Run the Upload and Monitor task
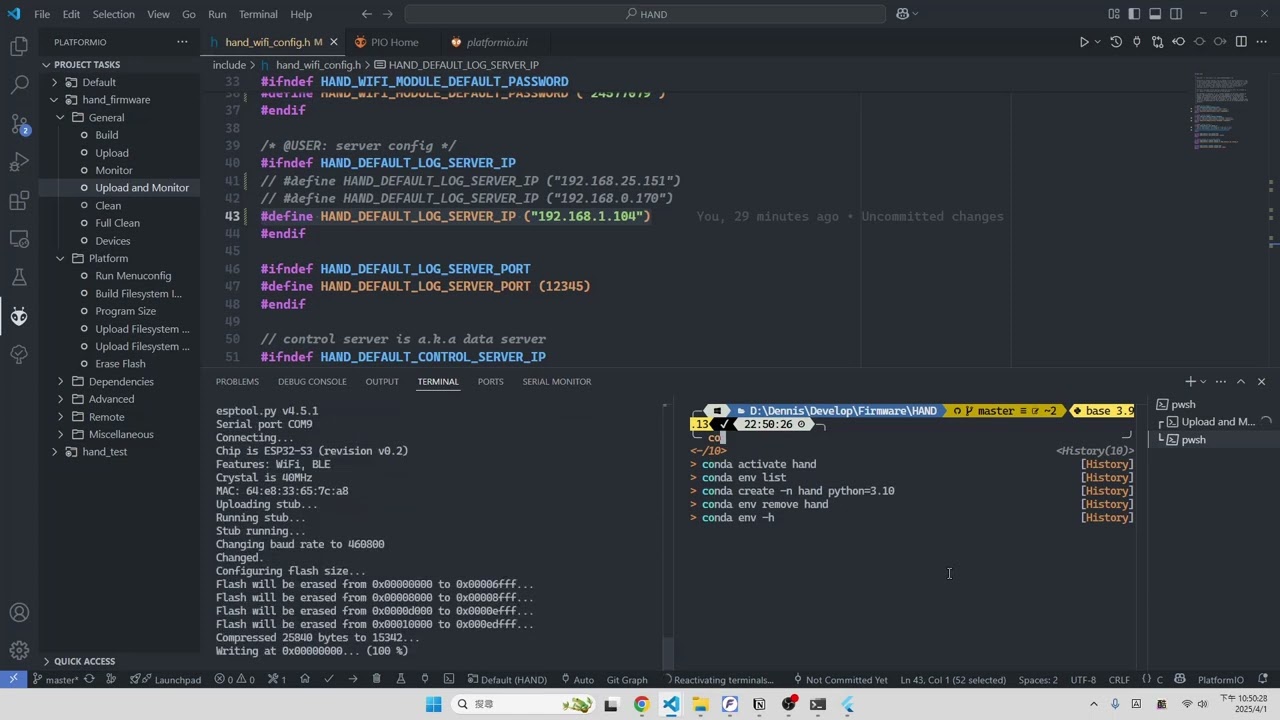1280x720 pixels. (141, 188)
